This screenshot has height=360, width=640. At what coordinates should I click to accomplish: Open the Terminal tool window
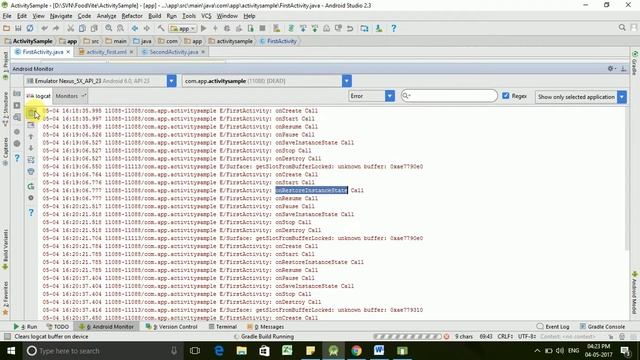pos(222,327)
